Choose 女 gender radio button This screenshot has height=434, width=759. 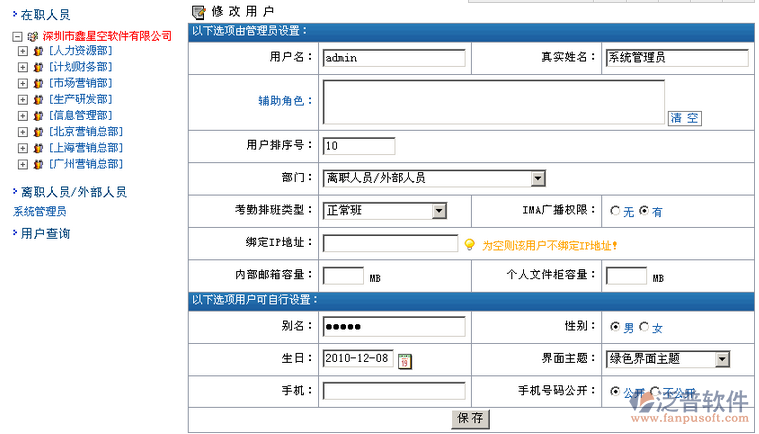[644, 327]
